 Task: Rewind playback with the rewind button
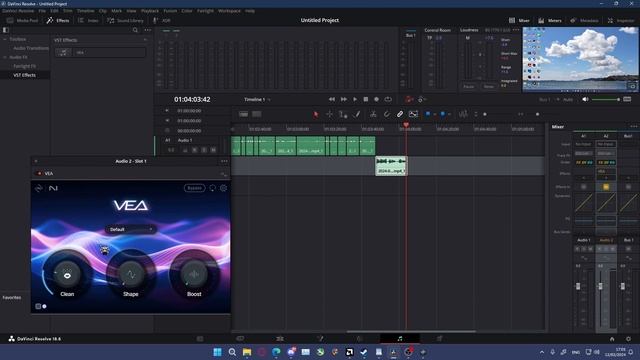pyautogui.click(x=332, y=99)
